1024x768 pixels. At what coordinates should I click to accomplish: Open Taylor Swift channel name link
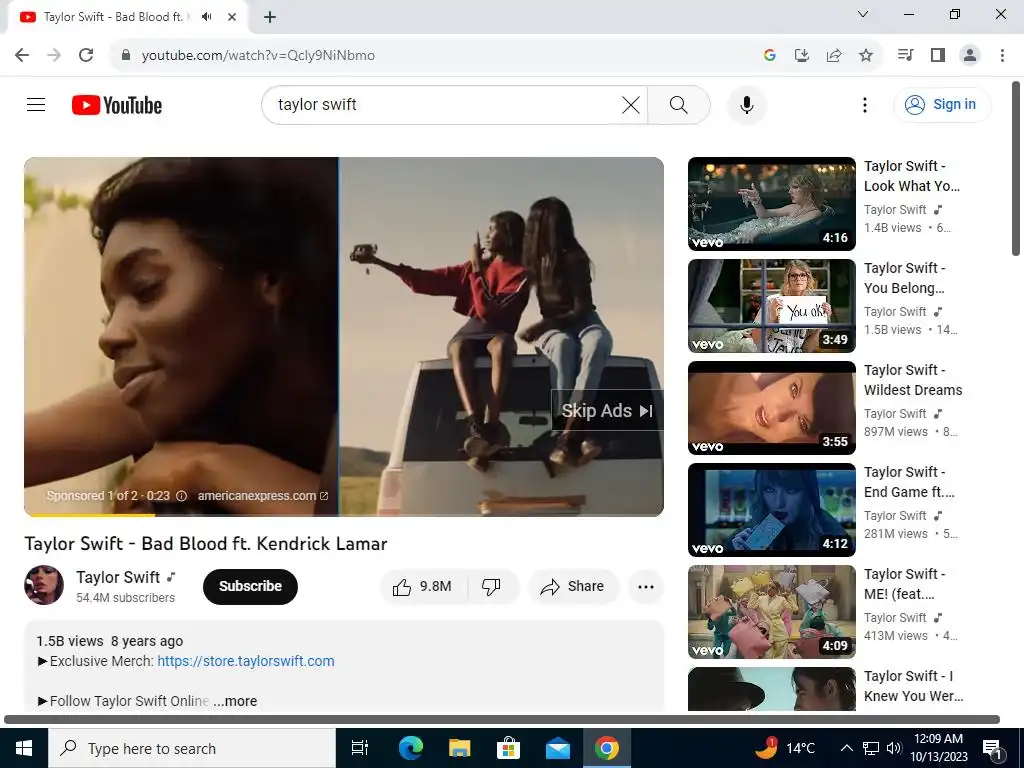(118, 577)
